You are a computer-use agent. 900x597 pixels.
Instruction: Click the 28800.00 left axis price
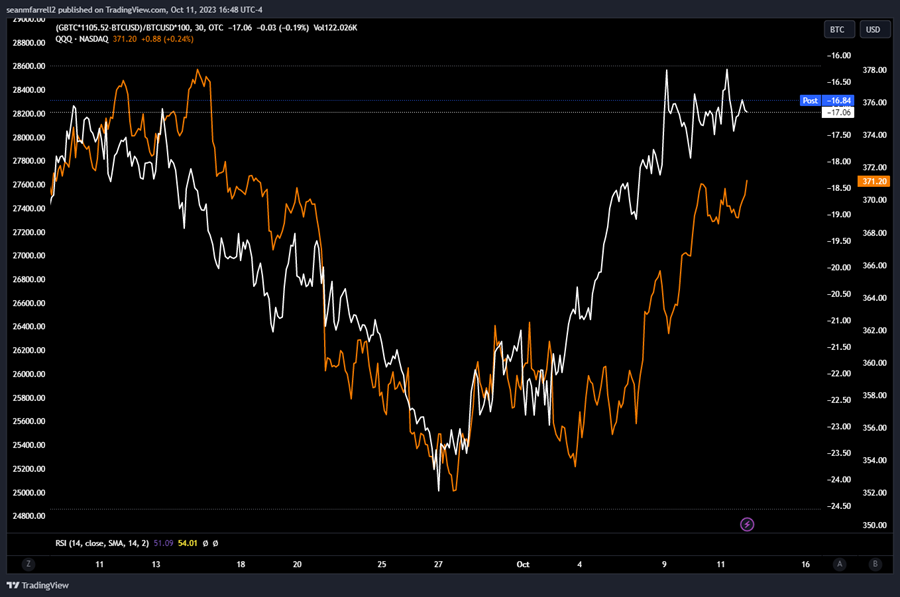(29, 42)
